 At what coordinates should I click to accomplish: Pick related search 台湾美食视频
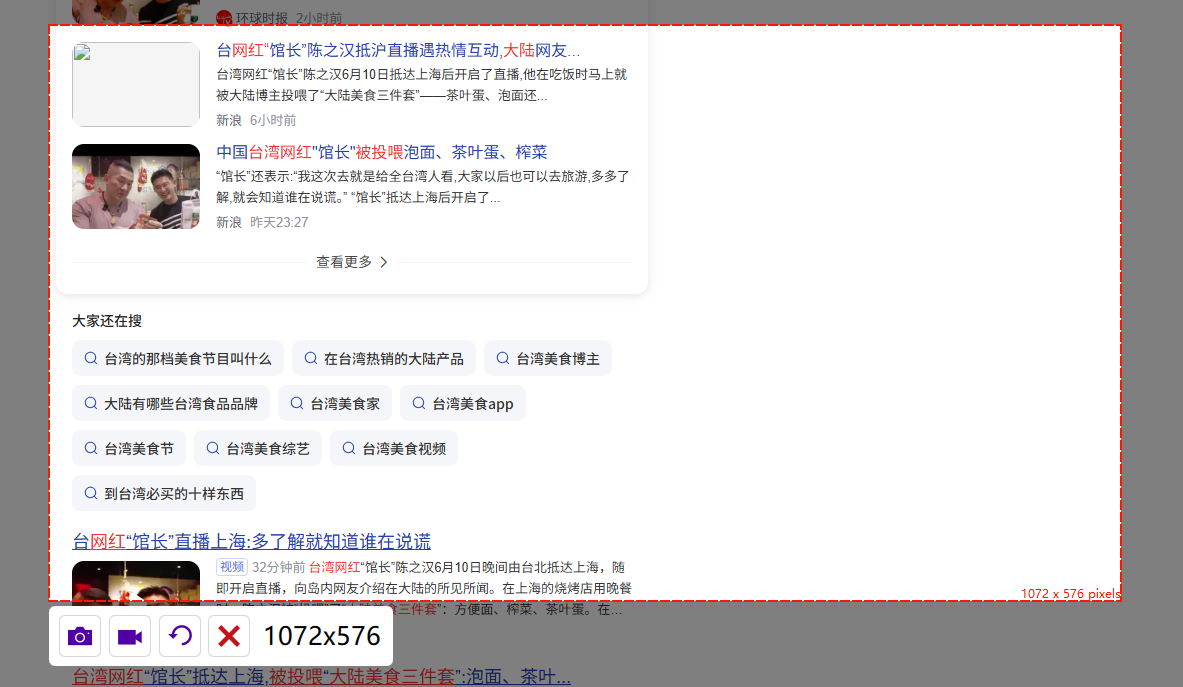(394, 449)
